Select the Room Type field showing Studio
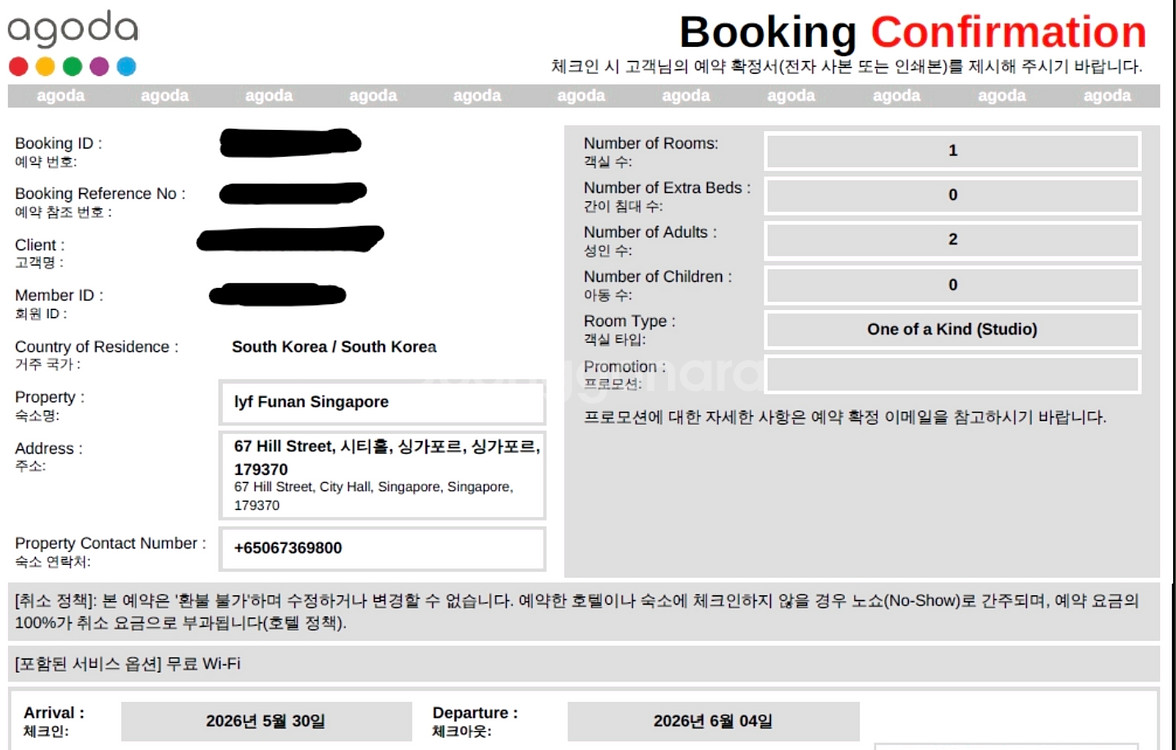The width and height of the screenshot is (1176, 750). (952, 329)
